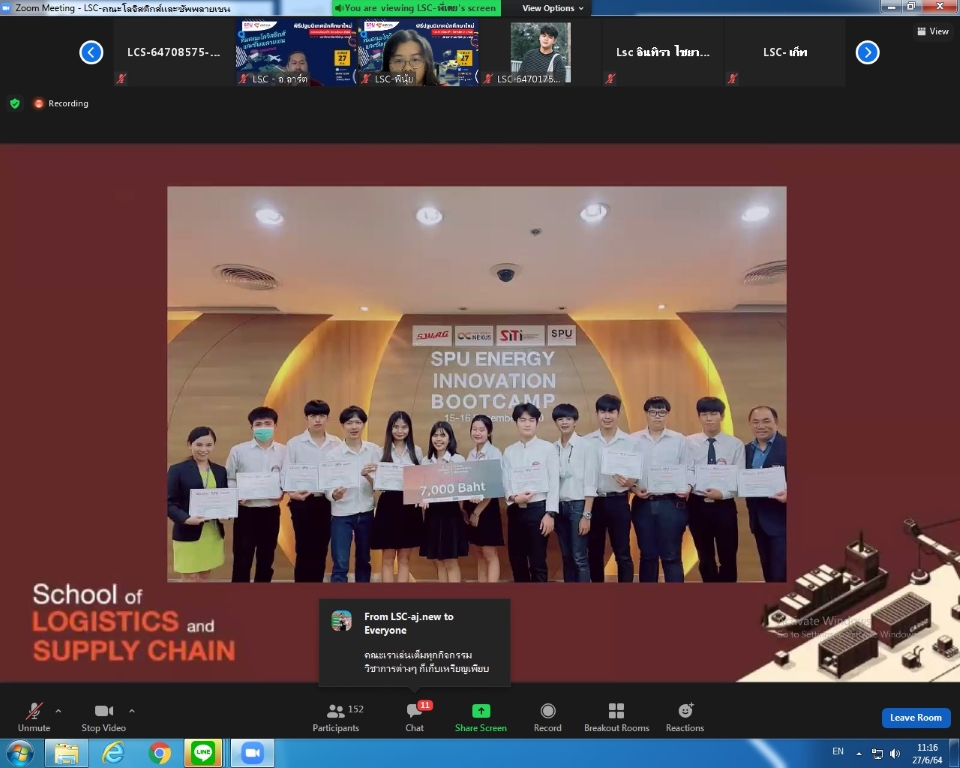Click 'You are viewing' screen share banner
The width and height of the screenshot is (960, 768).
coord(416,8)
